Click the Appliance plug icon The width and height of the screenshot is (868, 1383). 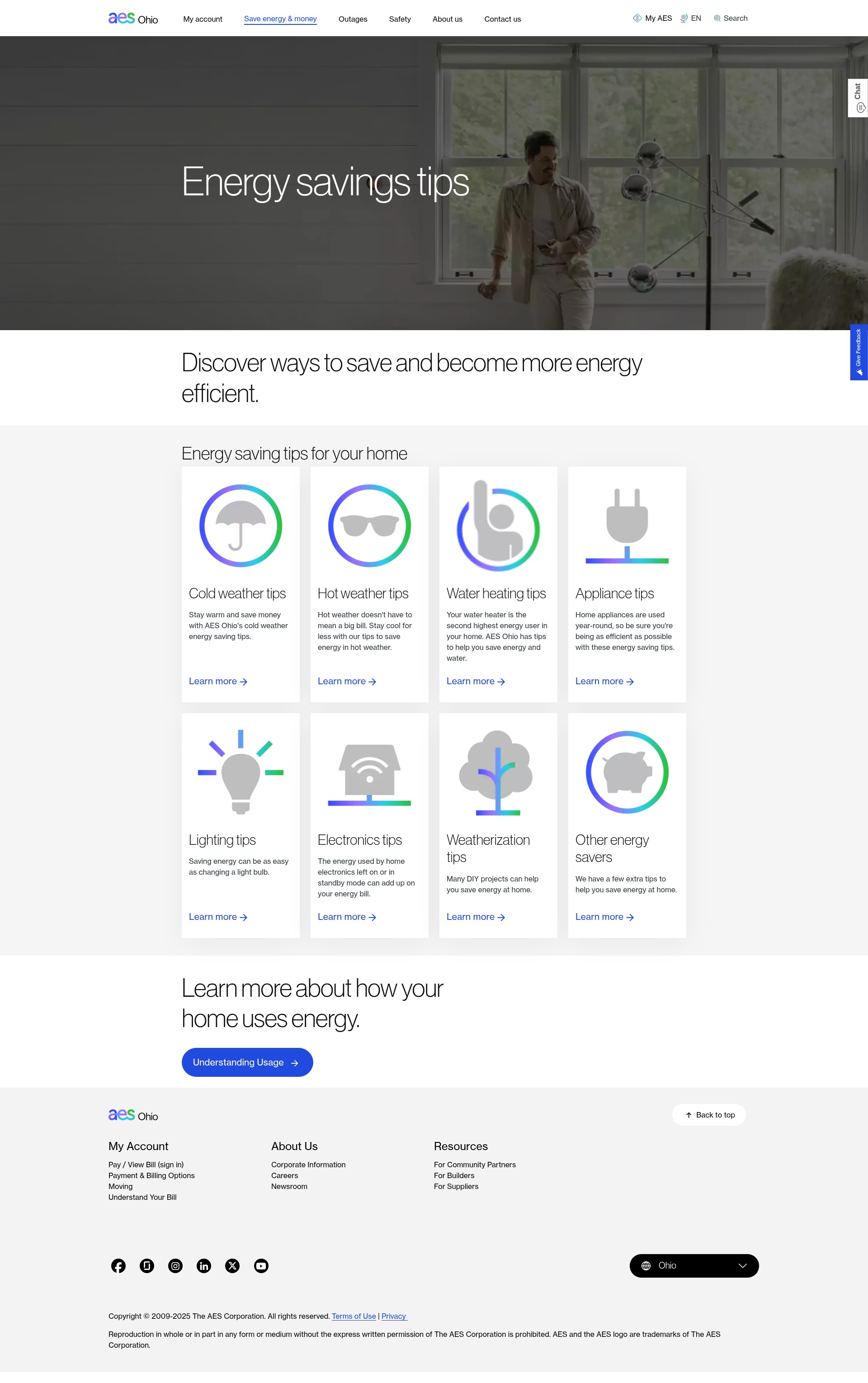point(627,526)
